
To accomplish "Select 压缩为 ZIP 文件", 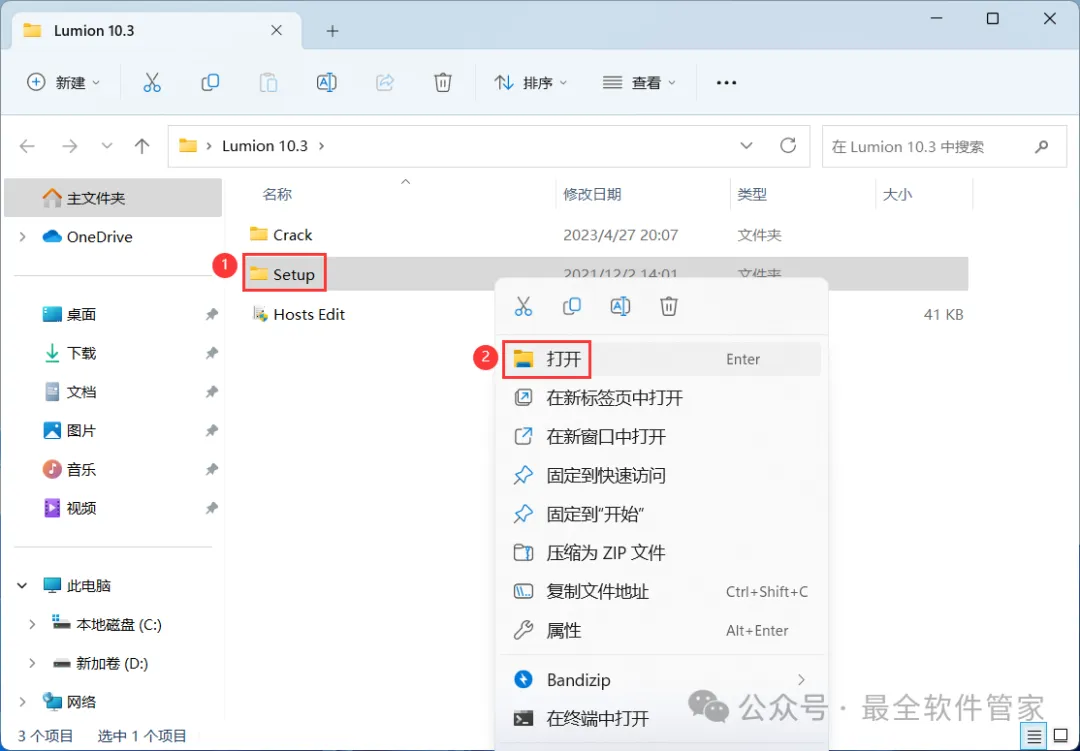I will click(661, 553).
